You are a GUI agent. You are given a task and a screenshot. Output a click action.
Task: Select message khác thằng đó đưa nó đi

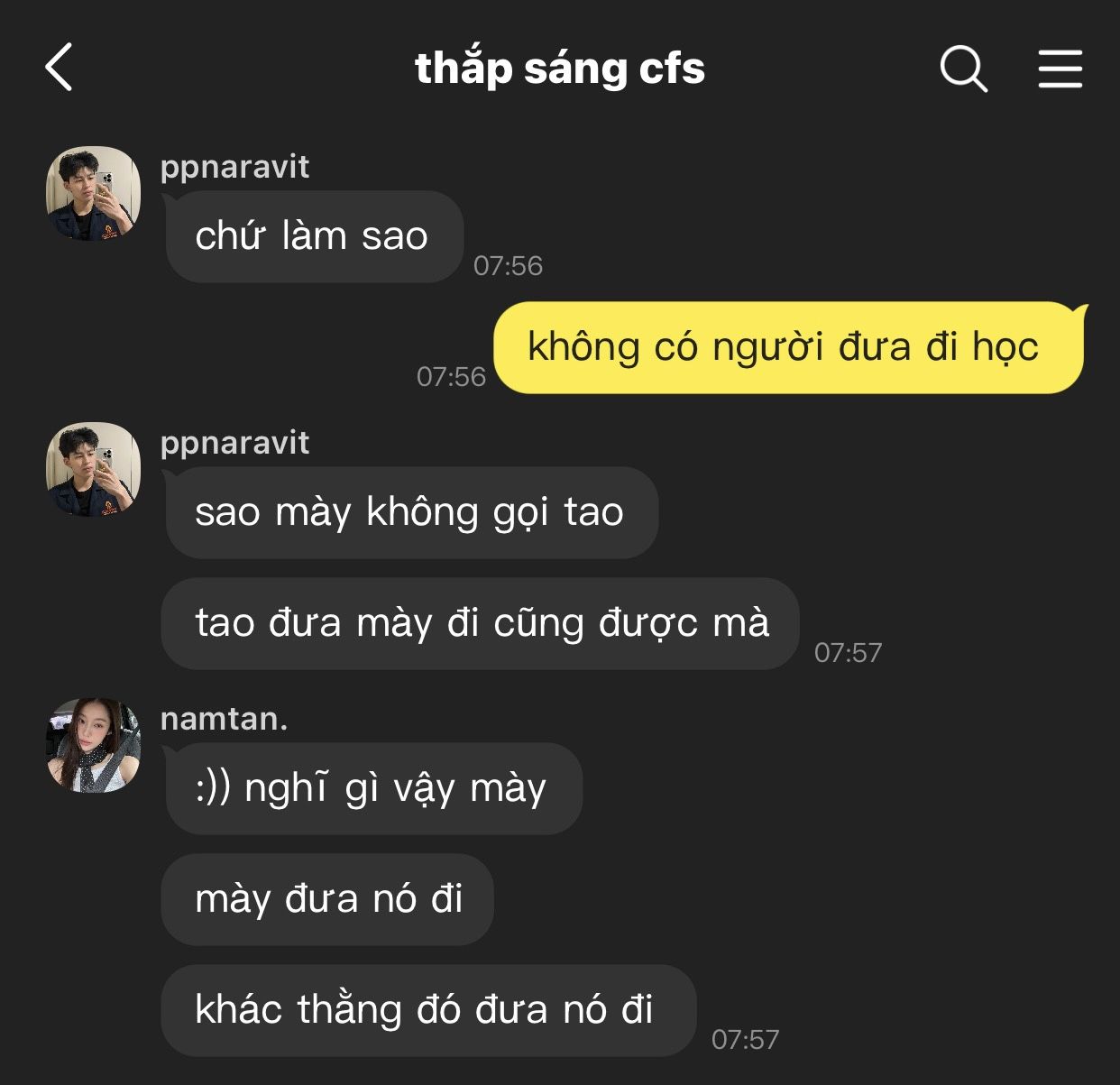click(428, 1010)
